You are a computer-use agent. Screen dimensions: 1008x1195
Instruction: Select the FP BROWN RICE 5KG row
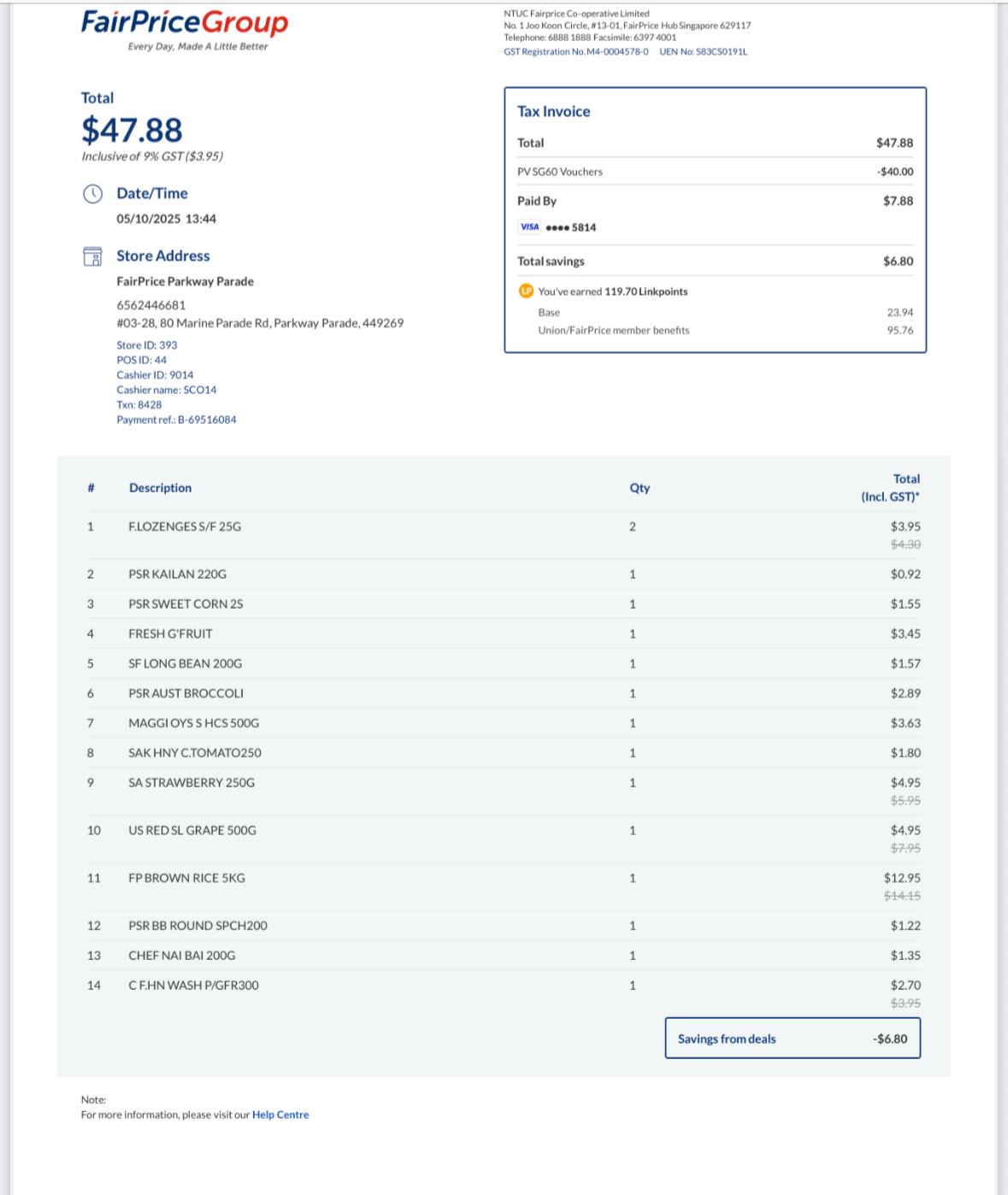[x=504, y=886]
